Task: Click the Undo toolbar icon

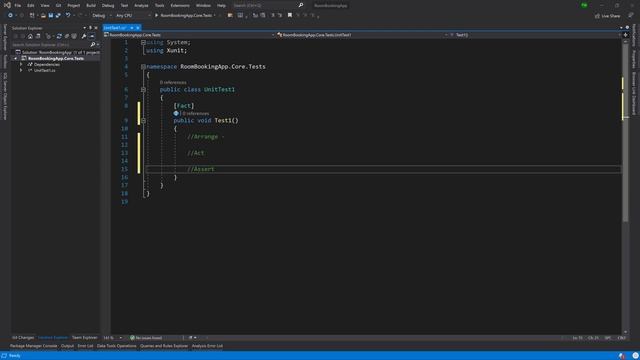Action: point(68,15)
